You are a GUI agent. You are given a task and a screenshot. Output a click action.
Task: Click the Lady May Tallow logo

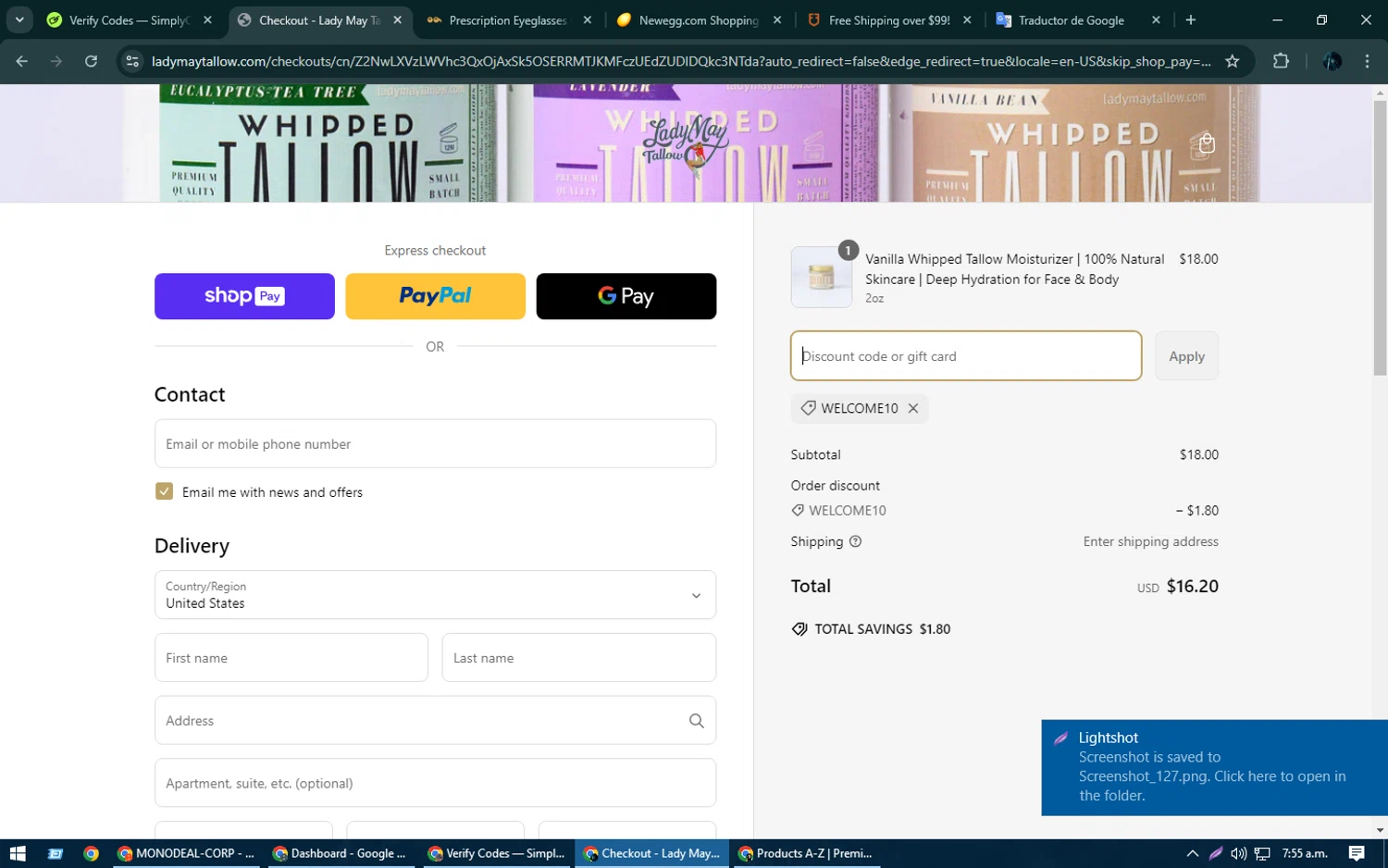685,143
